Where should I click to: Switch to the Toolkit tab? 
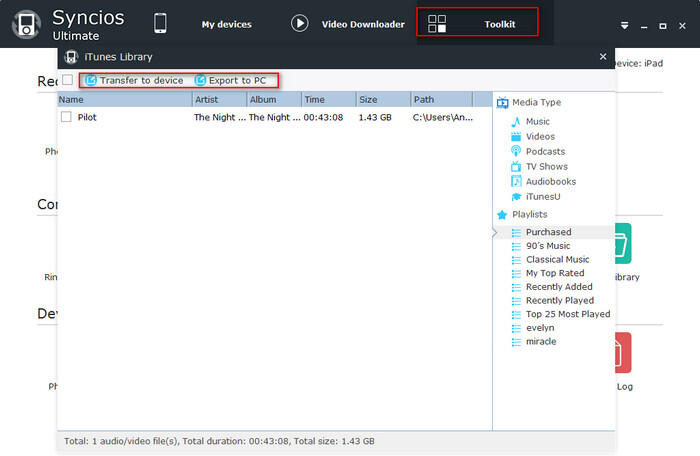pos(477,23)
